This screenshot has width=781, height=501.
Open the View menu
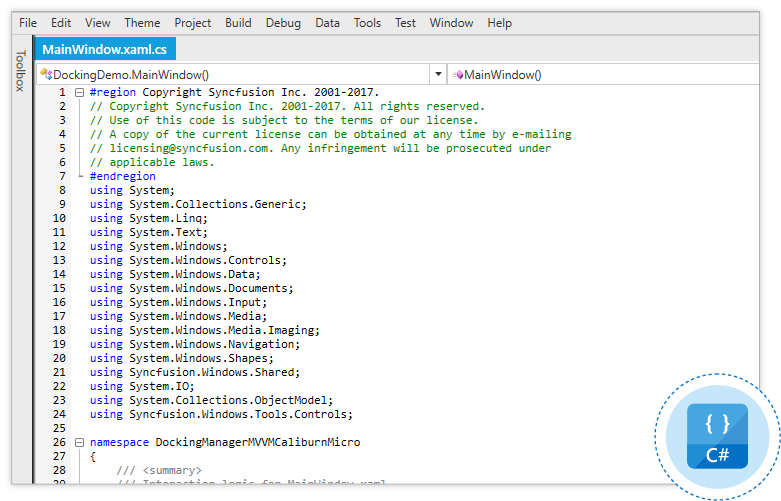click(x=98, y=23)
